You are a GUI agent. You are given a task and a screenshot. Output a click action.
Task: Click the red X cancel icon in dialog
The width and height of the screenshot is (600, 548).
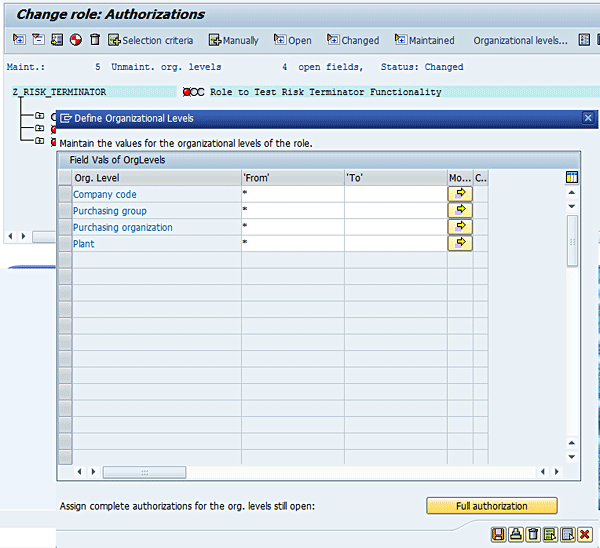[x=585, y=534]
